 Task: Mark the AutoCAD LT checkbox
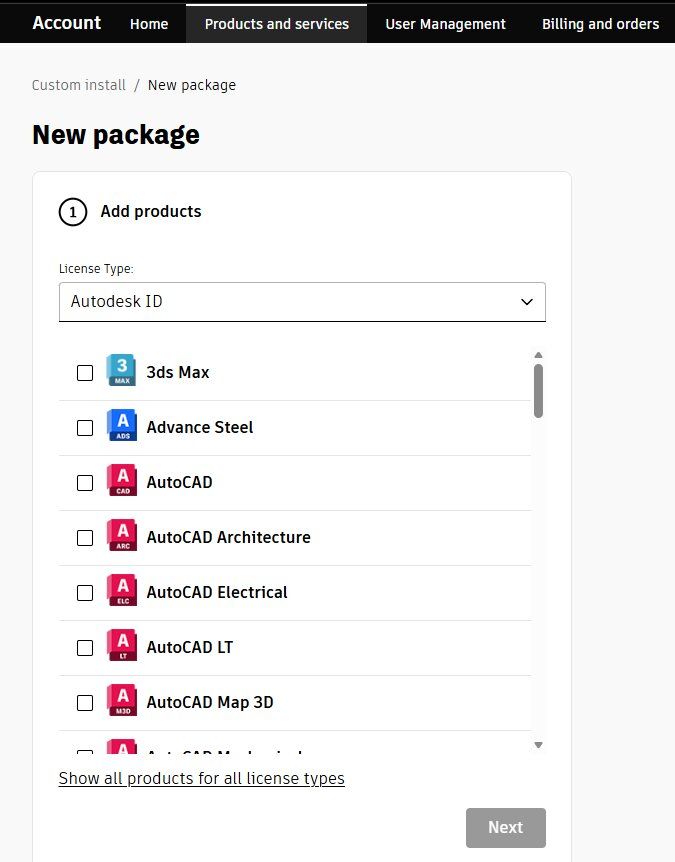point(85,648)
